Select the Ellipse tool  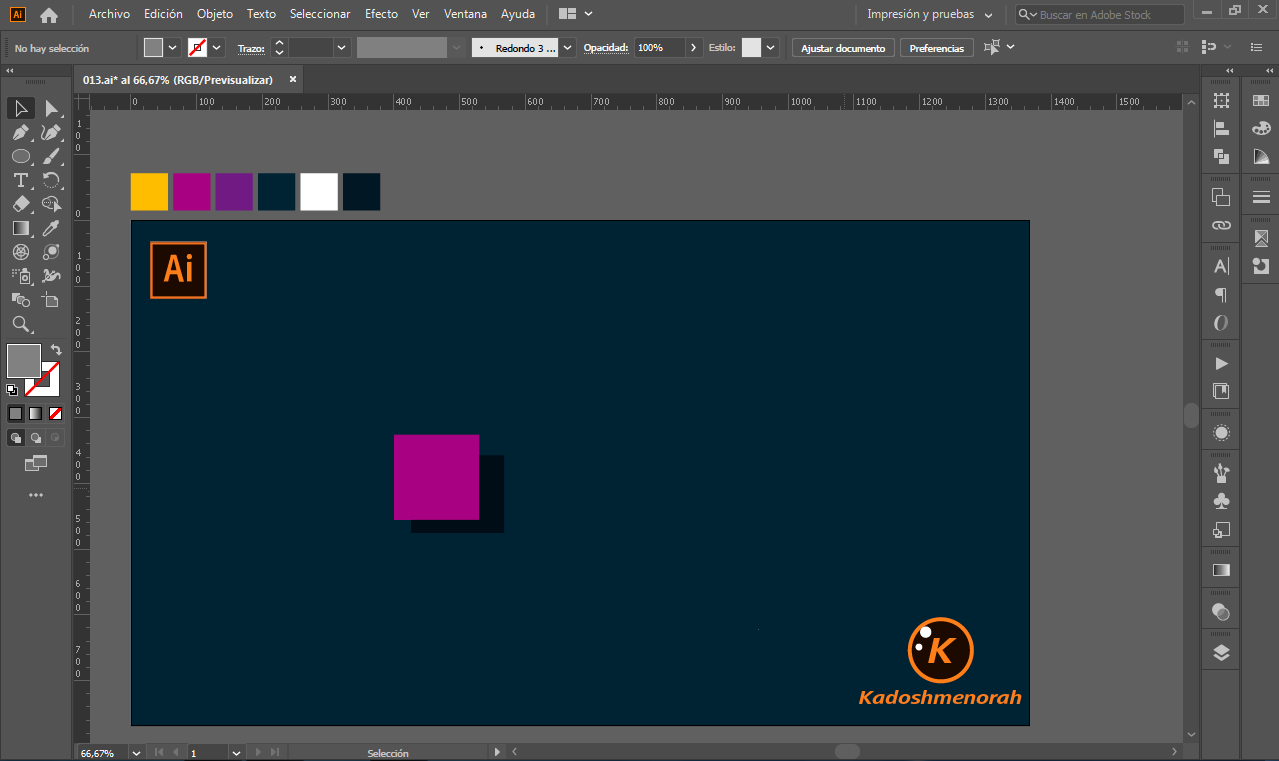21,156
